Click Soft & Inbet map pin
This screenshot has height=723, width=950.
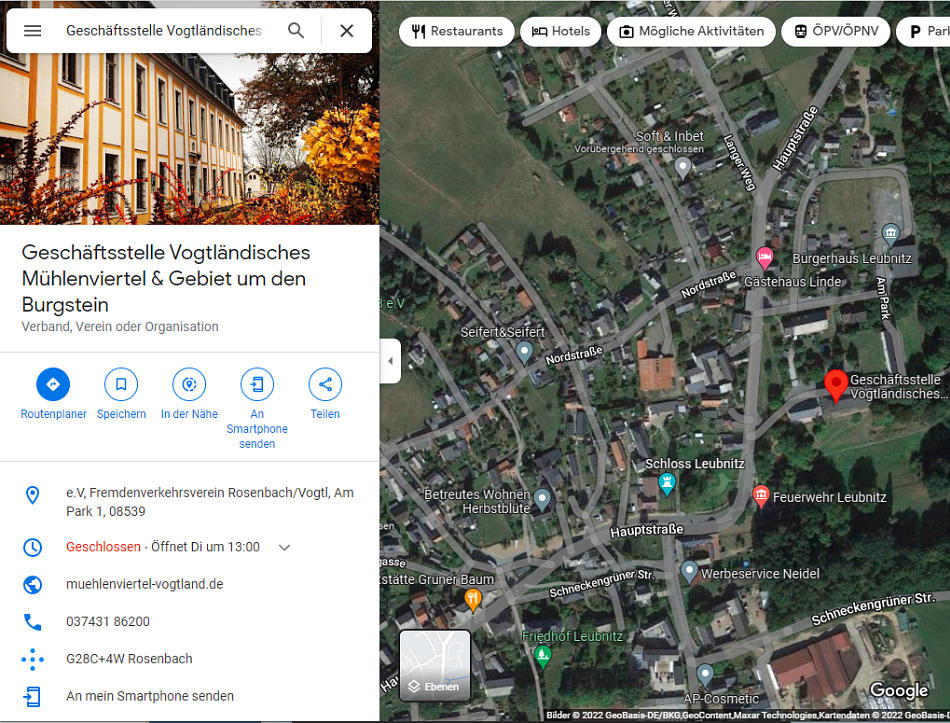pos(683,168)
